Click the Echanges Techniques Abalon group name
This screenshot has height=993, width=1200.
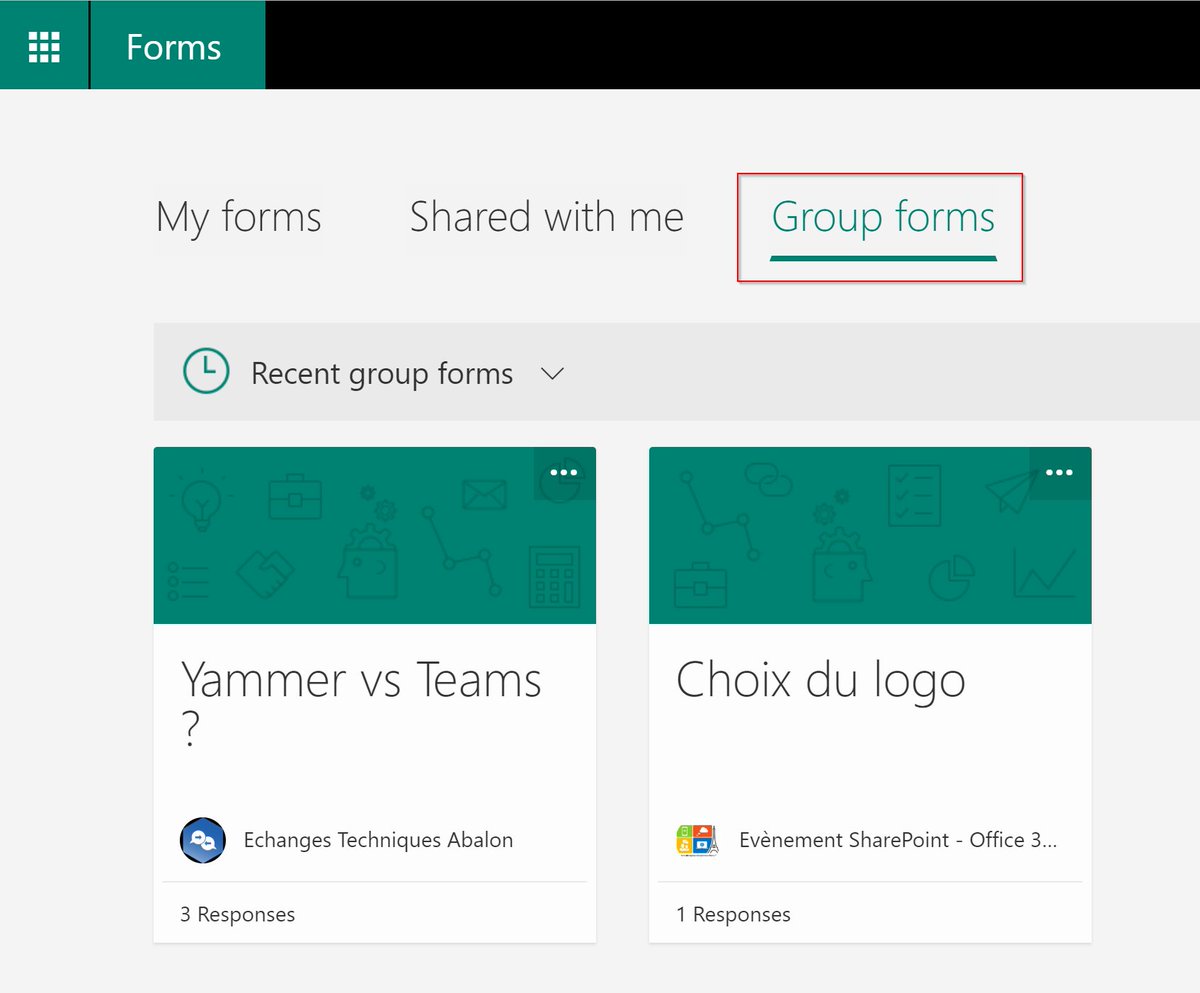pos(378,840)
